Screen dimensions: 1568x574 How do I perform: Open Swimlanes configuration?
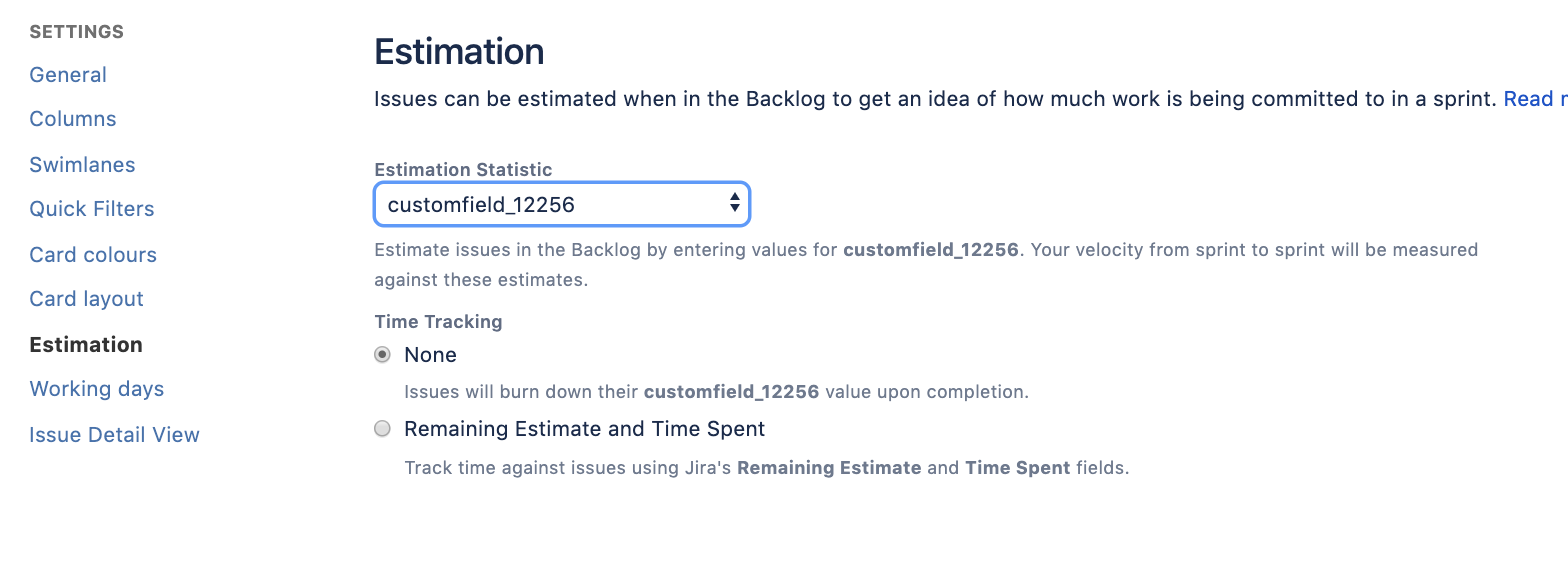[82, 165]
